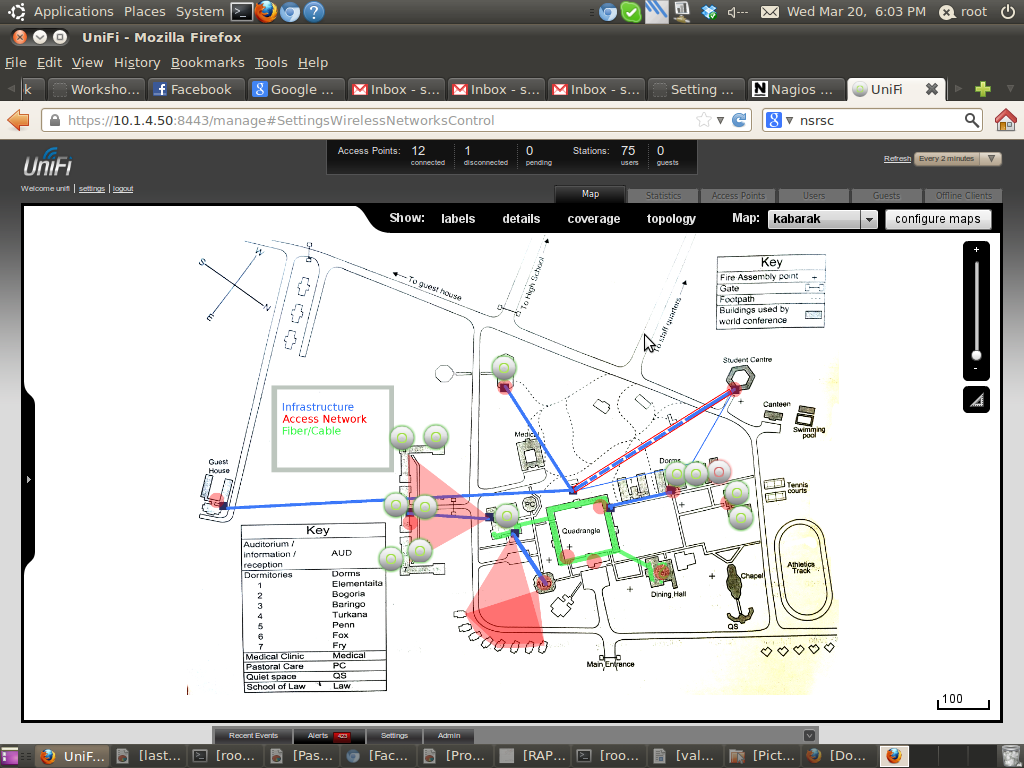The width and height of the screenshot is (1024, 768).
Task: Toggle topology view on the map
Action: coord(671,219)
